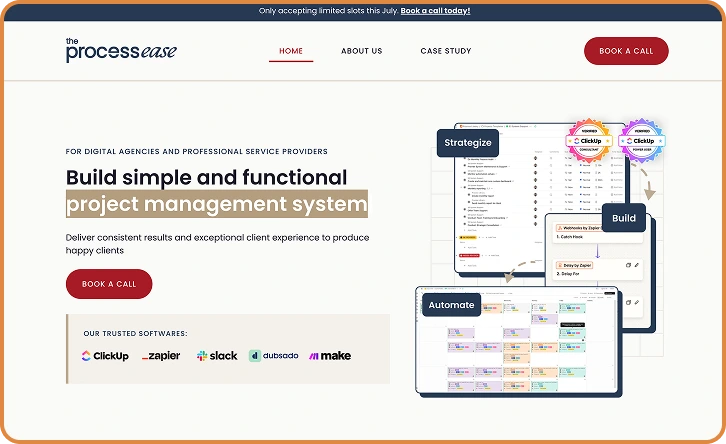726x444 pixels.
Task: Select the Automate label on the graphic
Action: (451, 305)
